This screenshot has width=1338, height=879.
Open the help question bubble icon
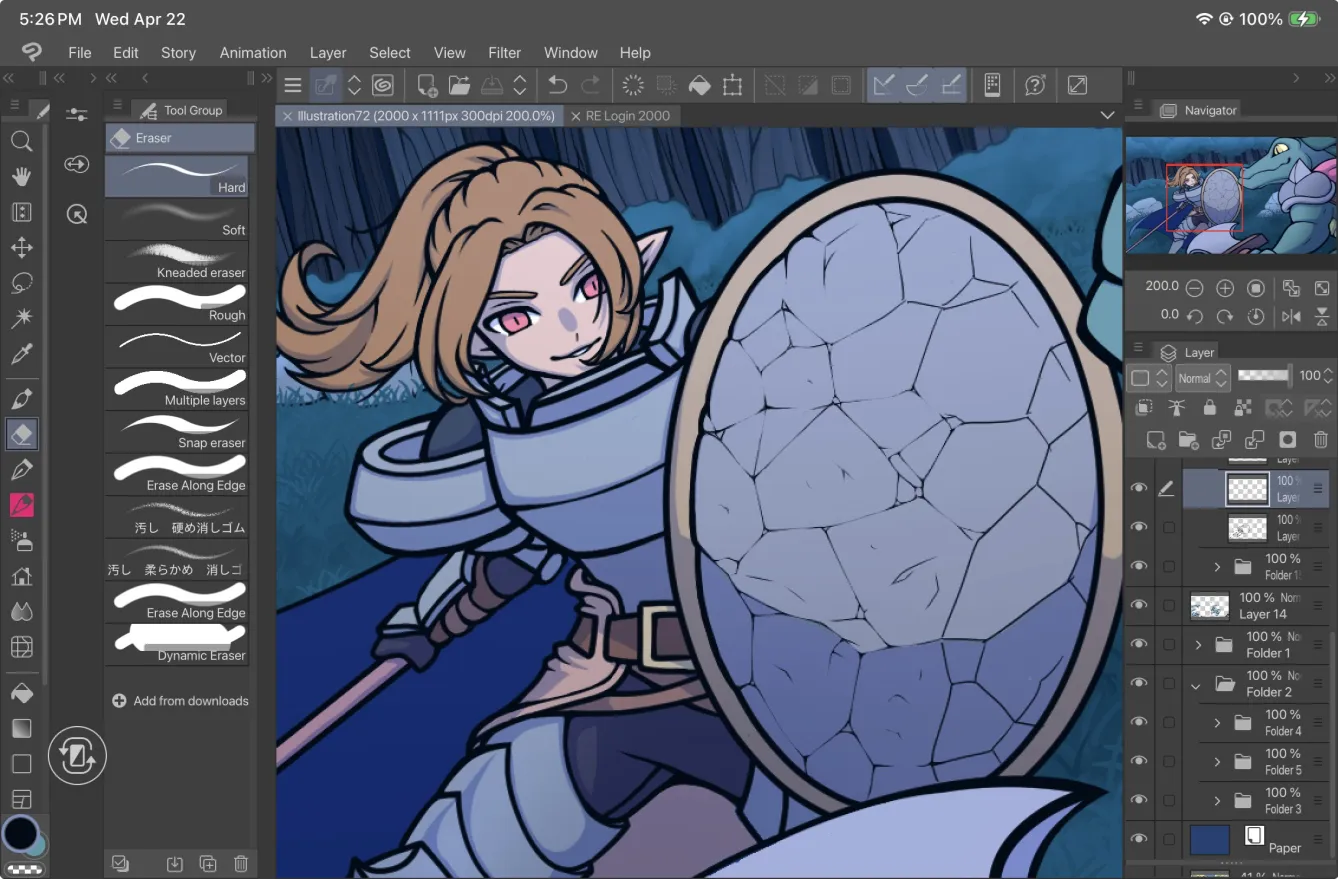point(1035,85)
